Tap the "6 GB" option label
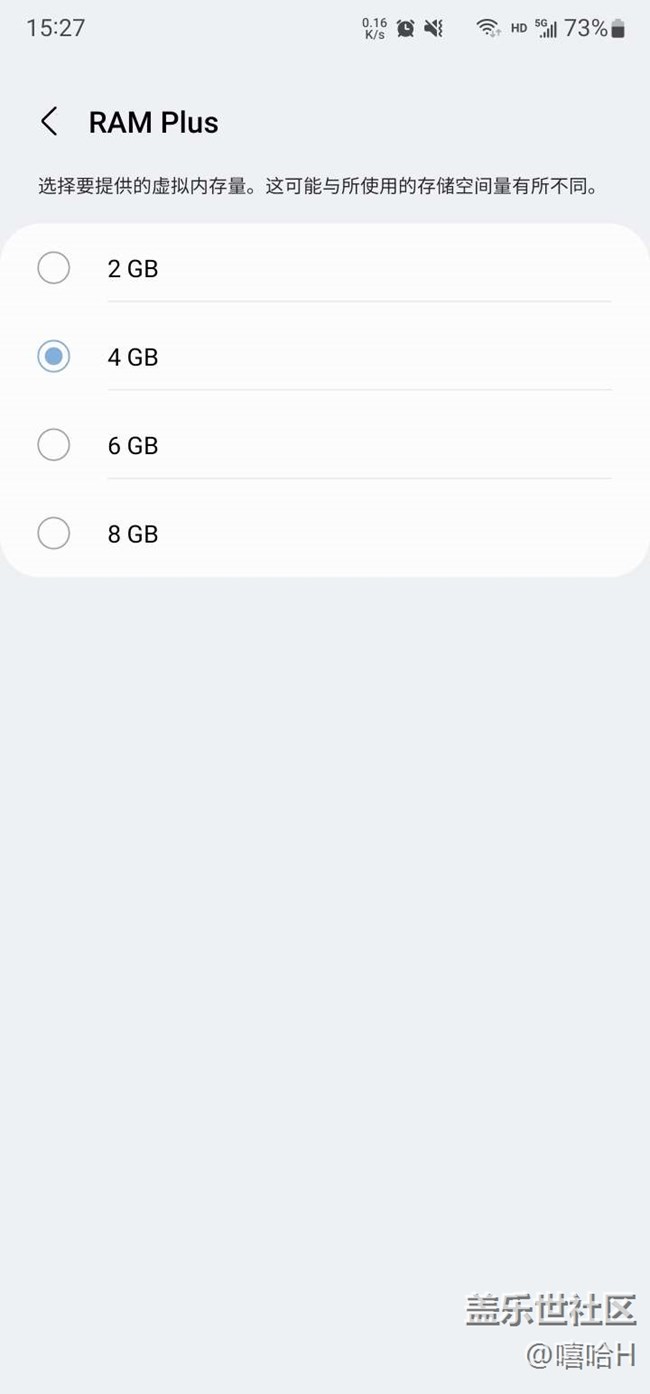 133,446
